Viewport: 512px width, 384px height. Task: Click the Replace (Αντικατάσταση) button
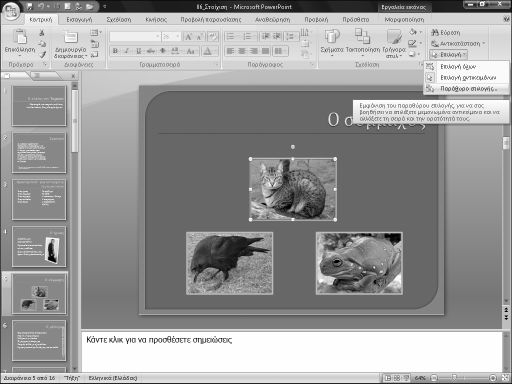click(457, 44)
